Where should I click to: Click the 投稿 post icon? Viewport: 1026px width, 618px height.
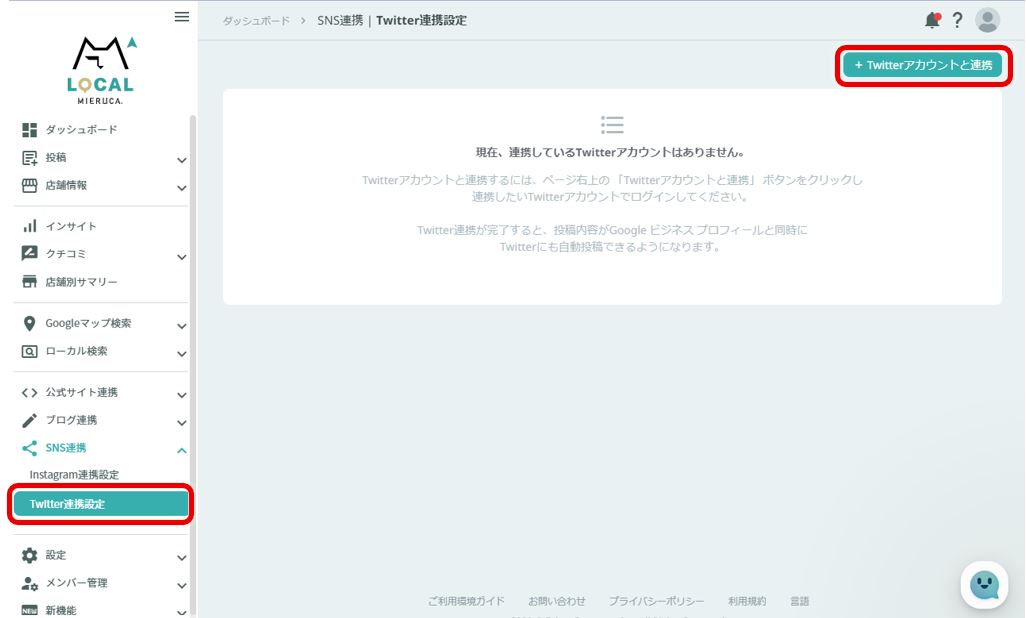pos(29,158)
